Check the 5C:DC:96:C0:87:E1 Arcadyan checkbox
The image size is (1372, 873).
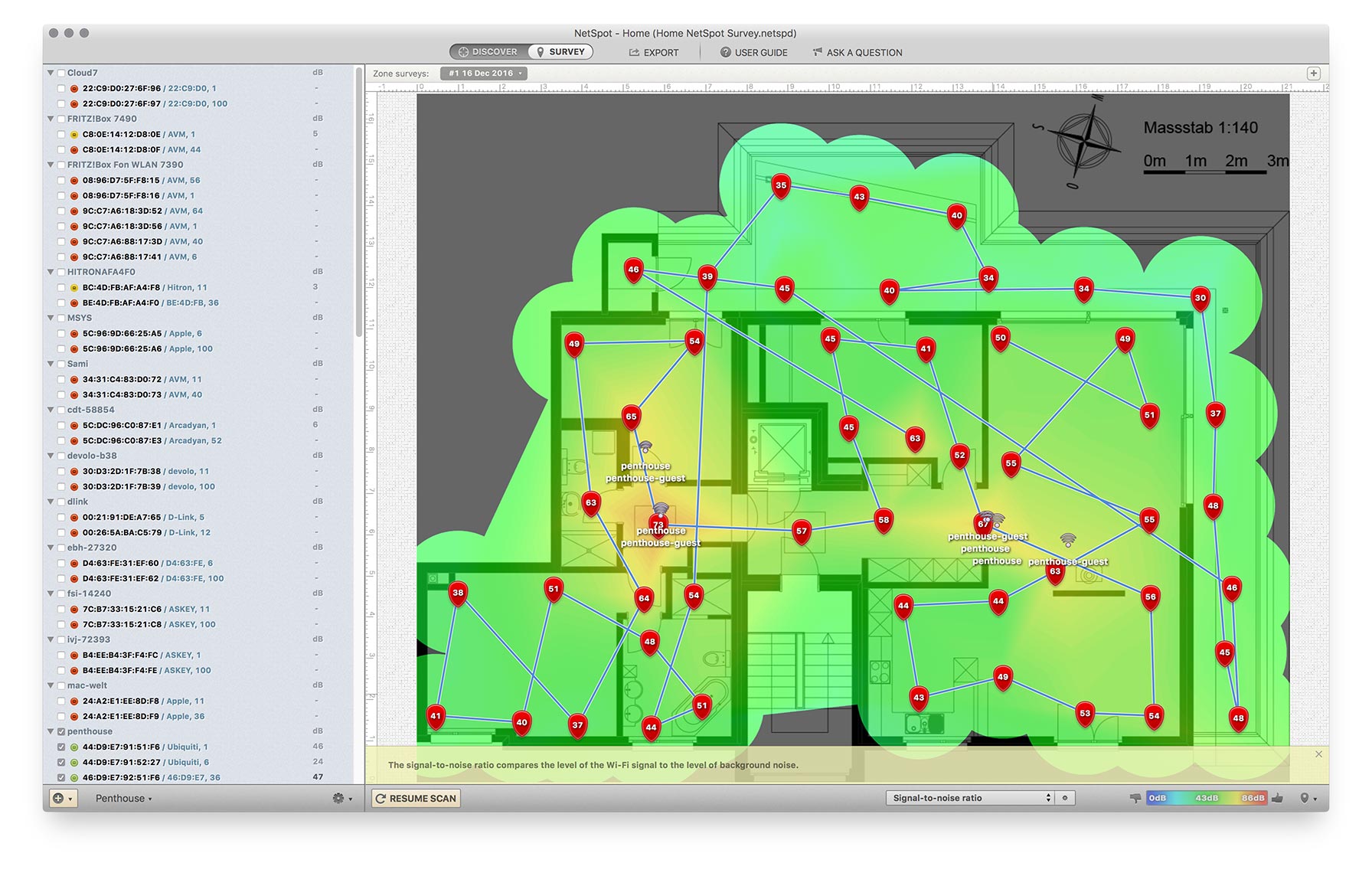pos(61,425)
